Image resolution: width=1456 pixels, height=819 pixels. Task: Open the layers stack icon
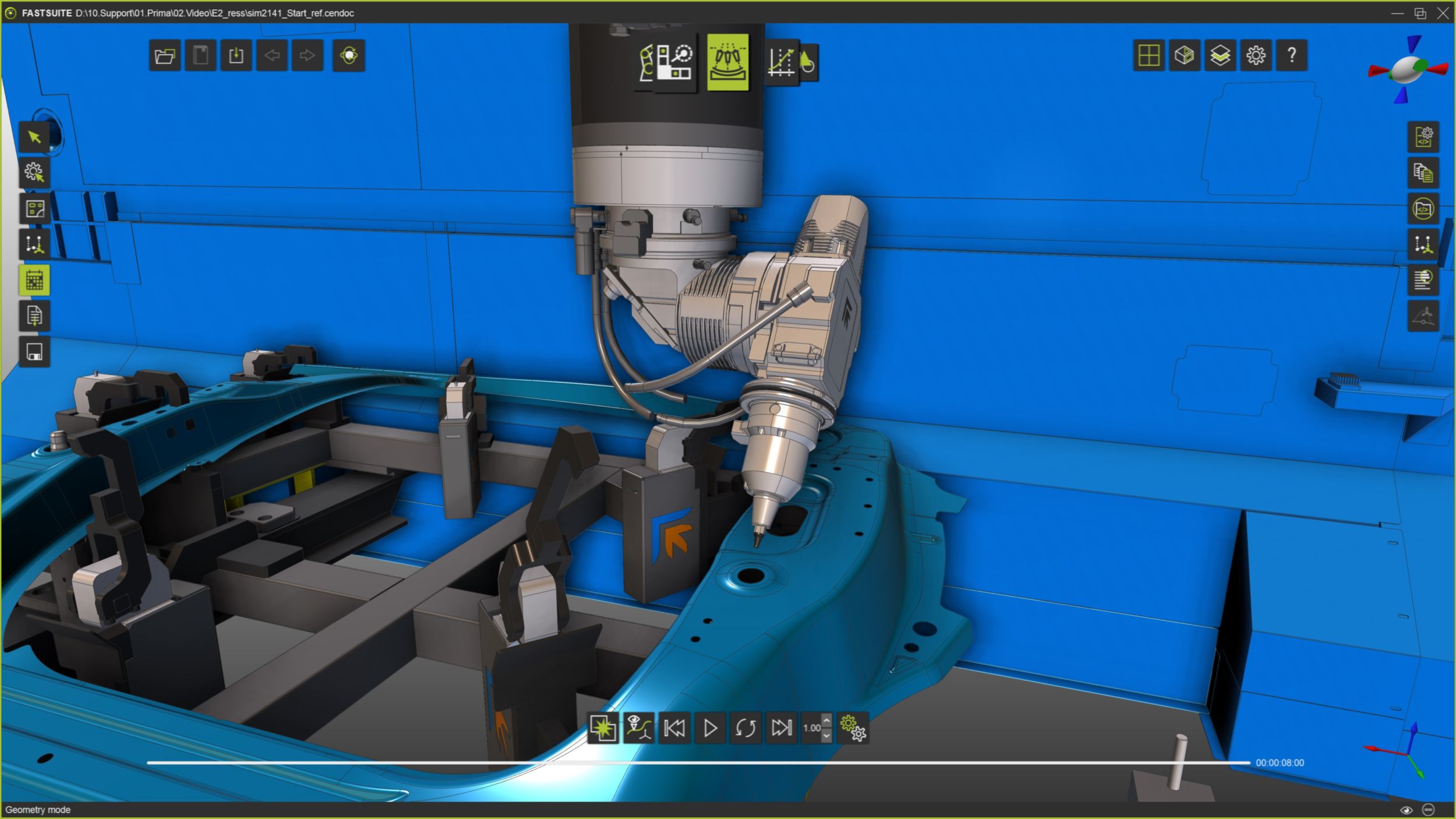tap(1220, 56)
